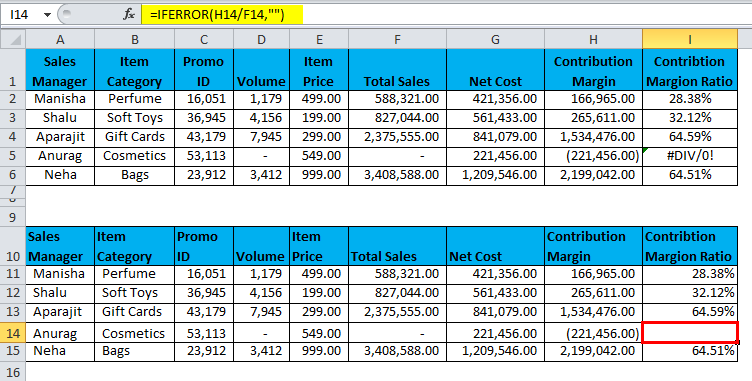
Task: Click the fx insert function icon
Action: [129, 15]
